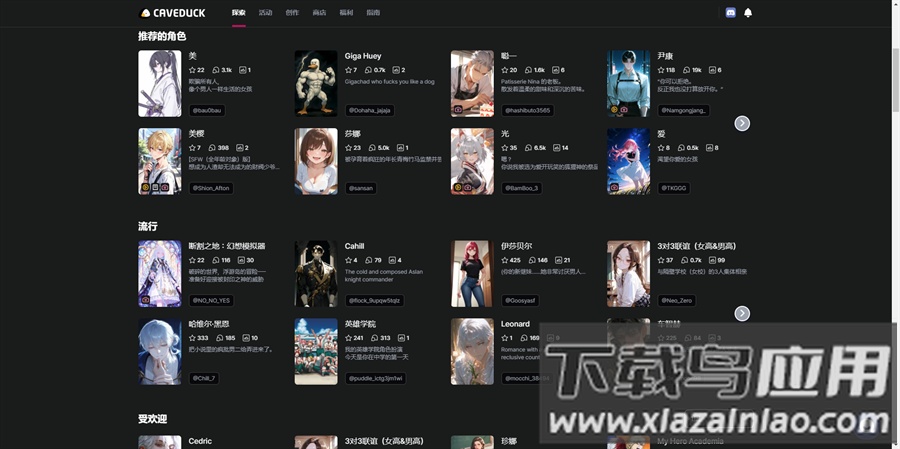The image size is (900, 449).
Task: Open author tag @flock_9upqw5tqlz
Action: pos(375,301)
